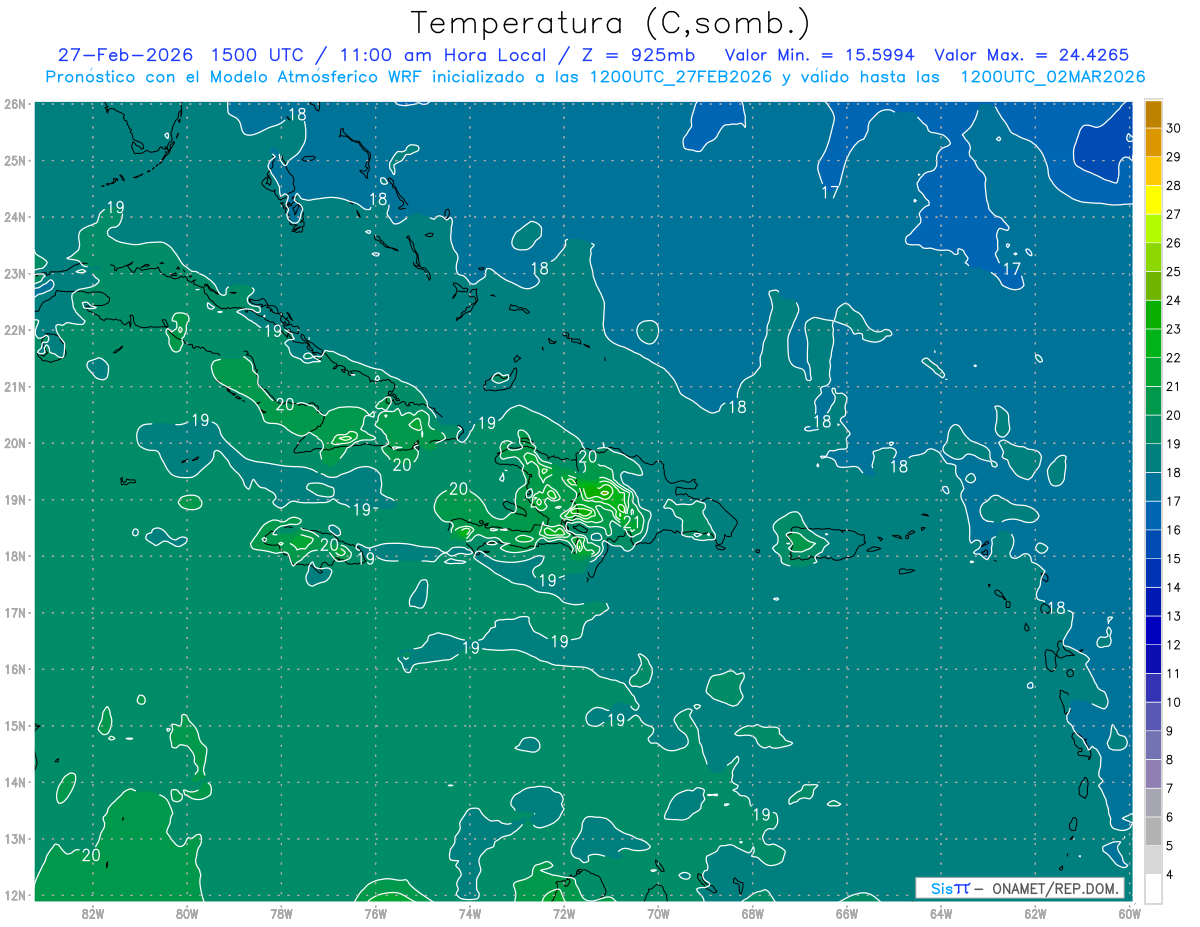Click the "62W" longitude axis label
This screenshot has height=927, width=1200.
click(x=1035, y=913)
